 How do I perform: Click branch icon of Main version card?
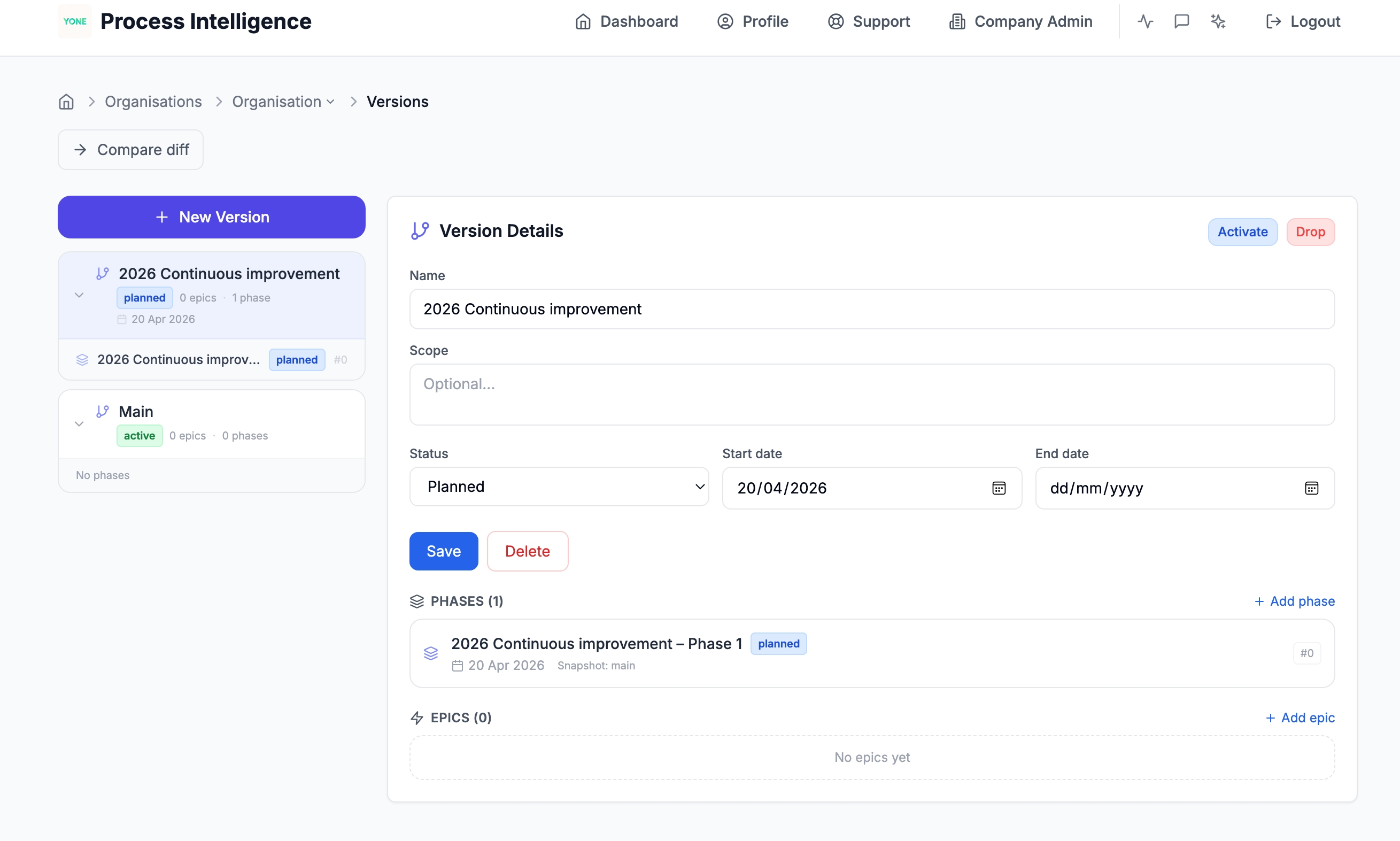(x=103, y=412)
